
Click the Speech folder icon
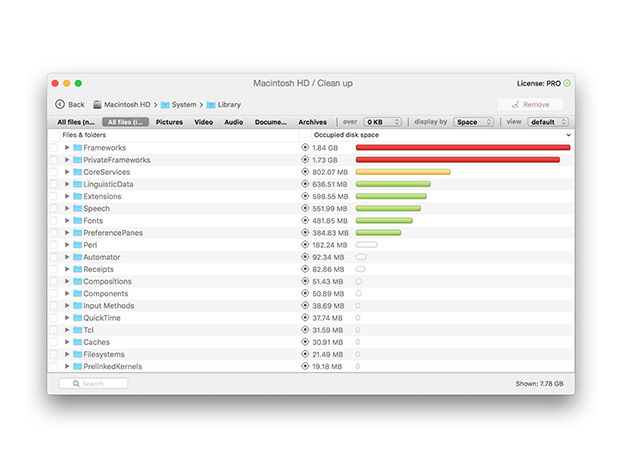click(78, 208)
